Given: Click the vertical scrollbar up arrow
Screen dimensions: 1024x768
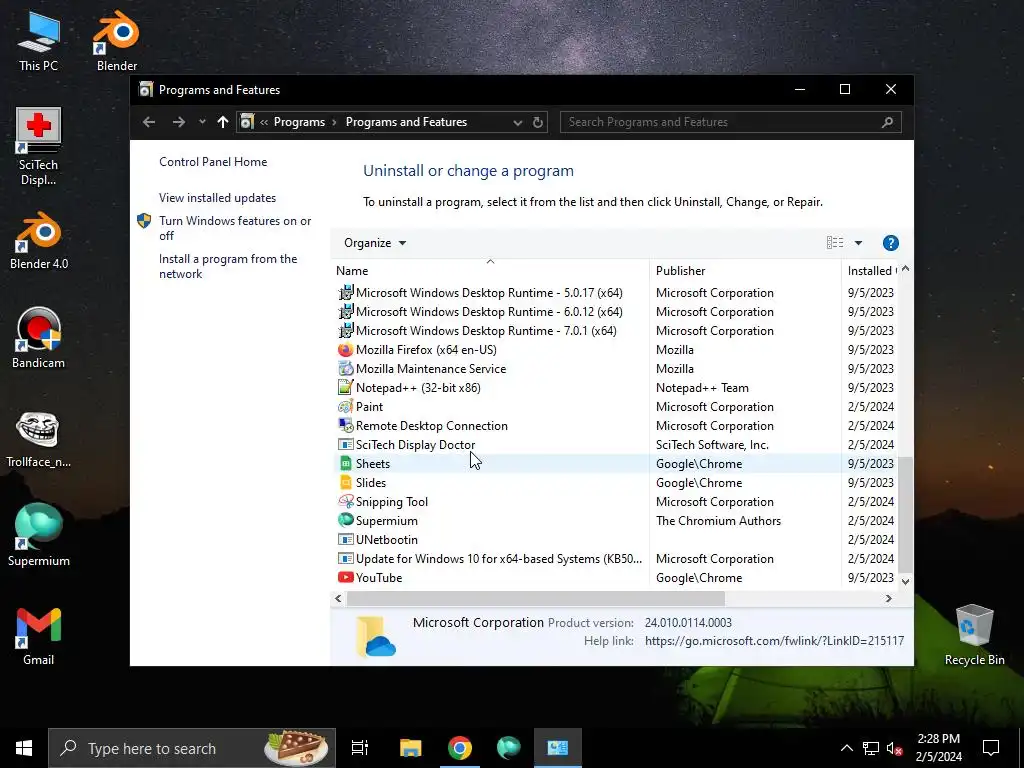Looking at the screenshot, I should 905,268.
